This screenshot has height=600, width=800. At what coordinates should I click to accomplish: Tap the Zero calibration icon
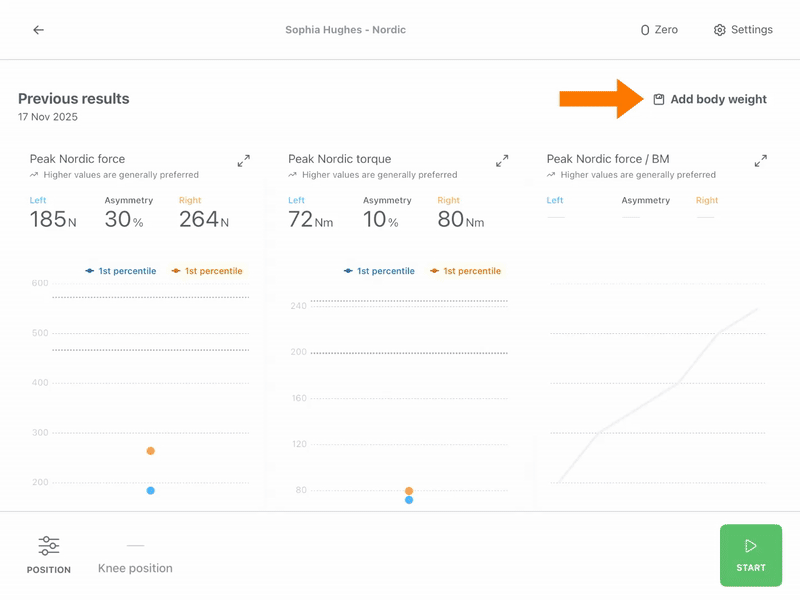point(645,30)
